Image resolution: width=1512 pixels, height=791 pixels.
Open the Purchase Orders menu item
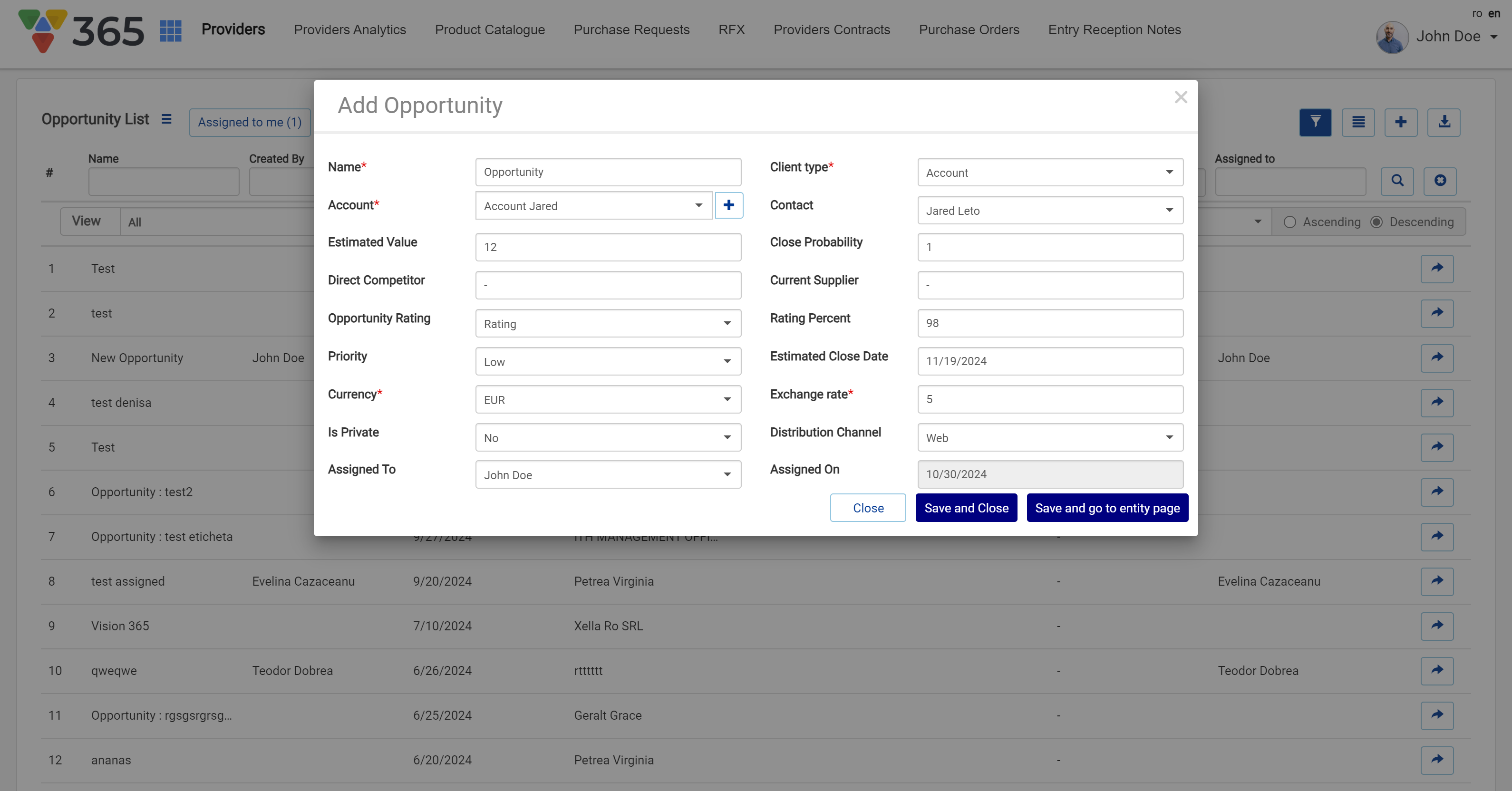point(969,29)
